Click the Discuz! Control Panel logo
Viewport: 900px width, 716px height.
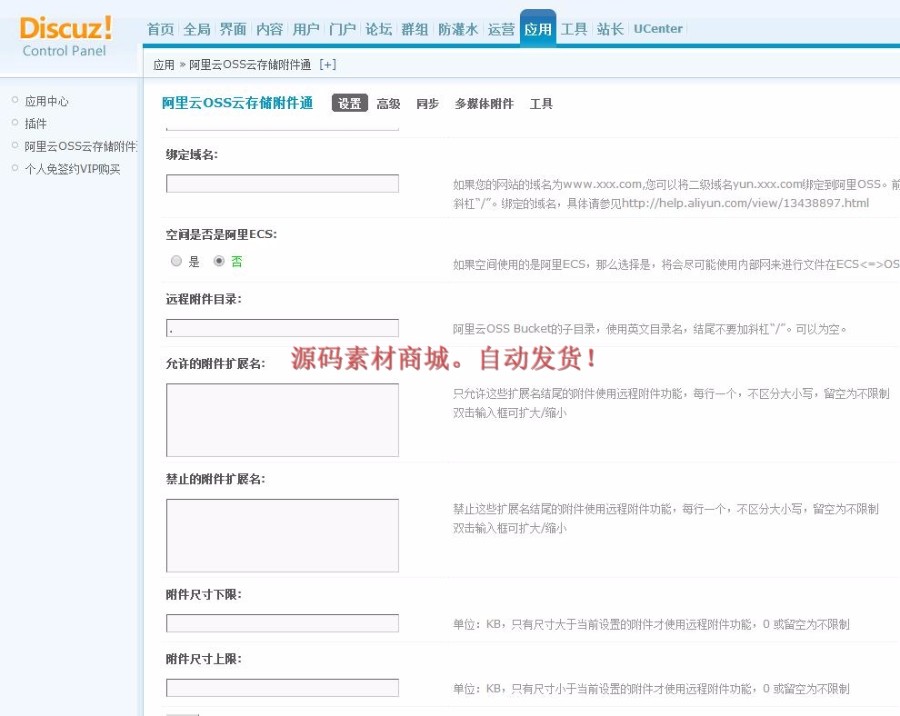pyautogui.click(x=65, y=37)
